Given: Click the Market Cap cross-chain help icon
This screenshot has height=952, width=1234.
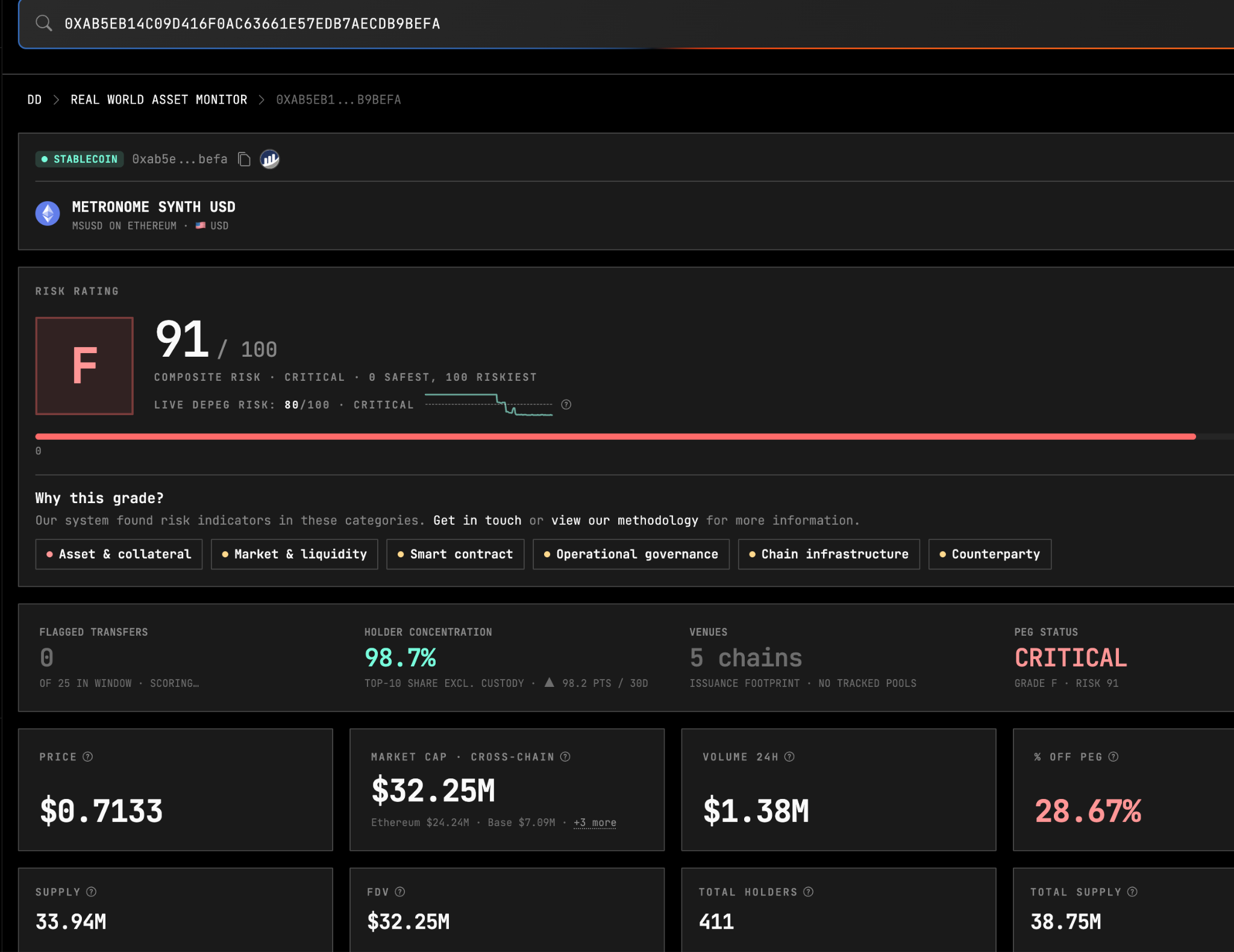Looking at the screenshot, I should click(x=565, y=757).
